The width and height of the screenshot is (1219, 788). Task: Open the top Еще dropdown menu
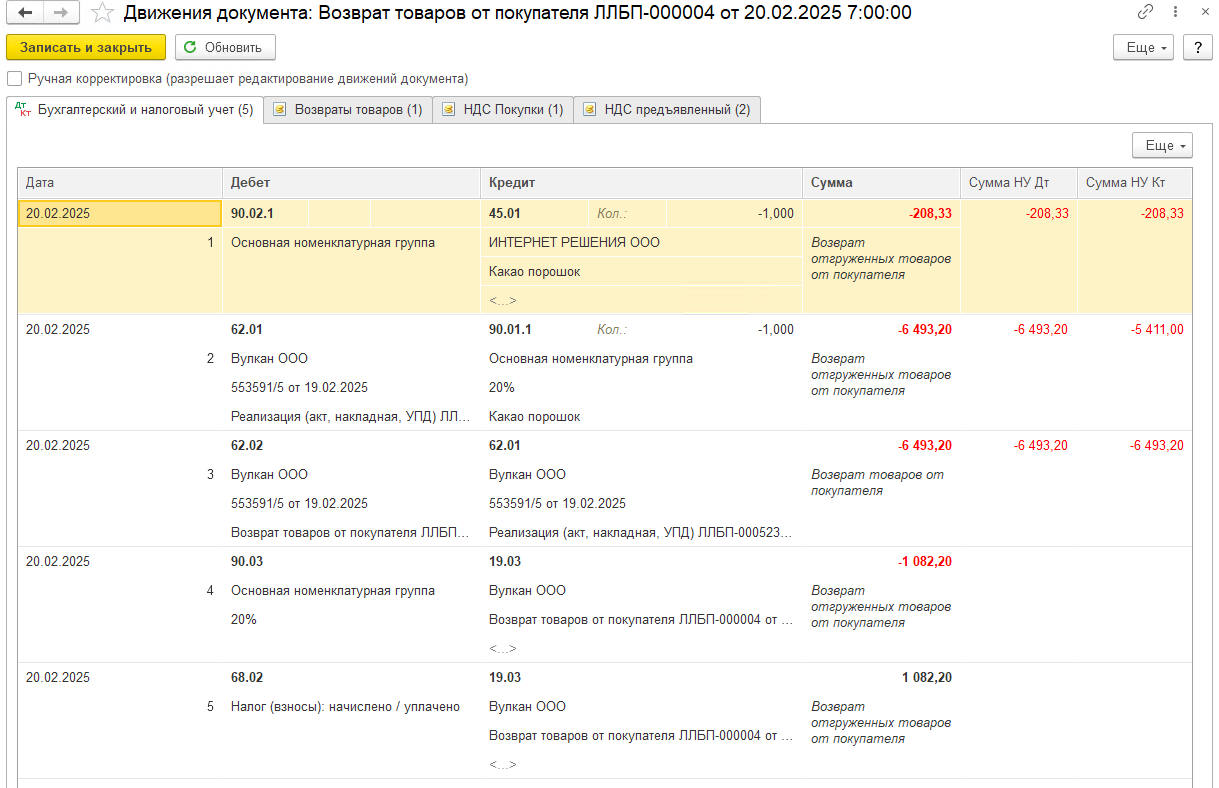(x=1144, y=47)
